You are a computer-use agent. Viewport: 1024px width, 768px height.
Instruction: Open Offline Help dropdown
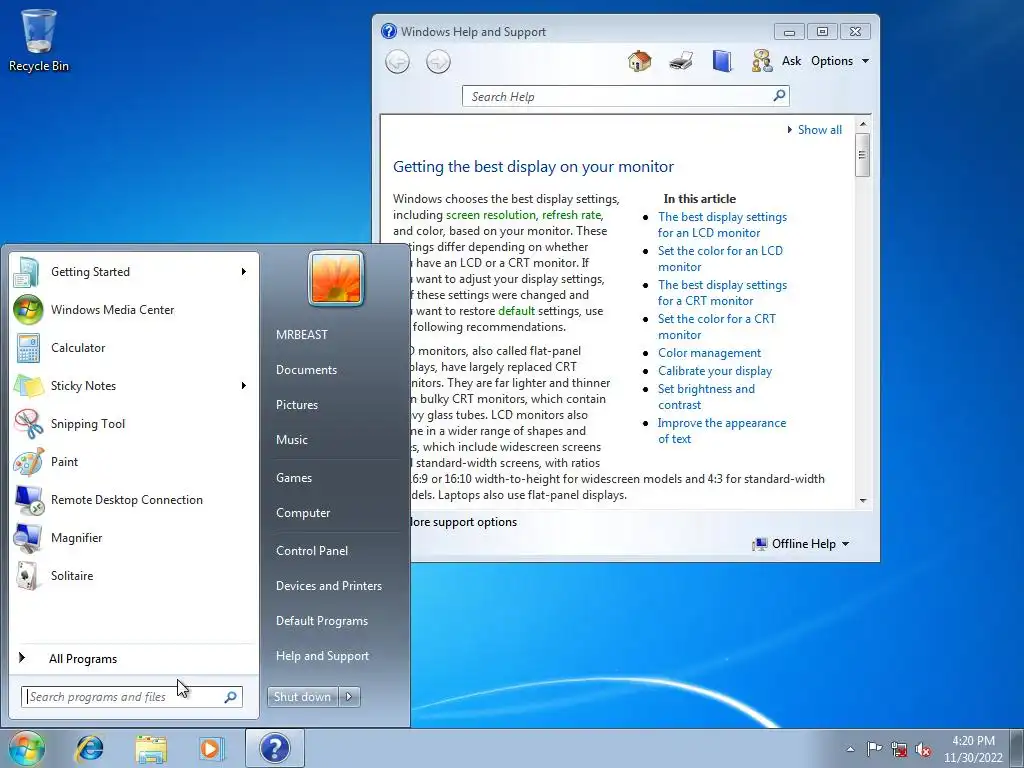coord(801,544)
